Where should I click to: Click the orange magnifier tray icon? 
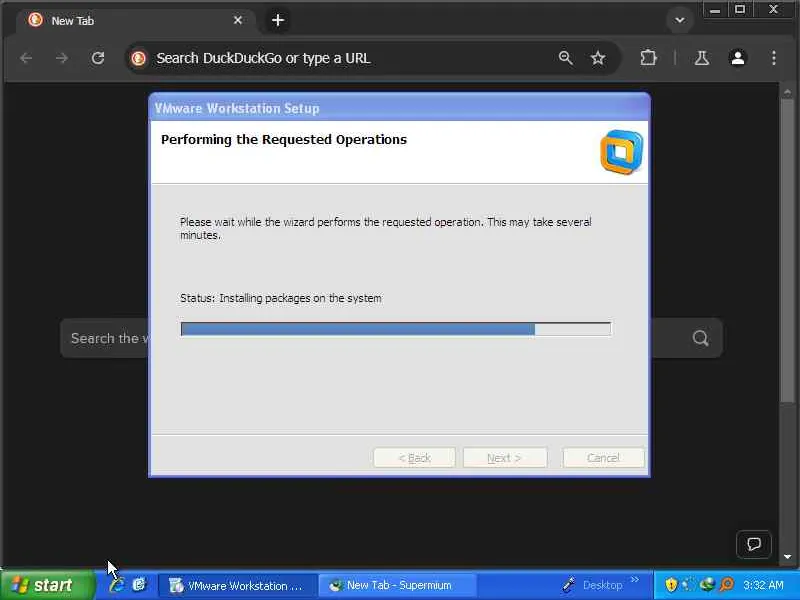pos(727,585)
